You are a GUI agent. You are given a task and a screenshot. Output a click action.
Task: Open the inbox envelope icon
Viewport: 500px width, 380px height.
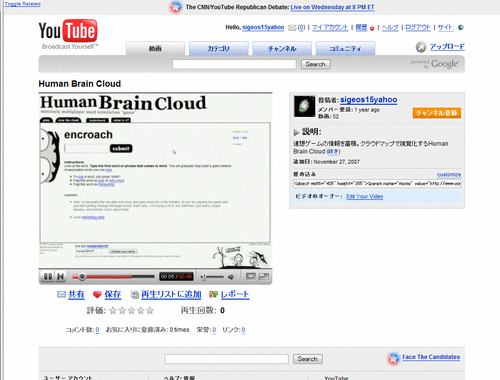(x=292, y=28)
